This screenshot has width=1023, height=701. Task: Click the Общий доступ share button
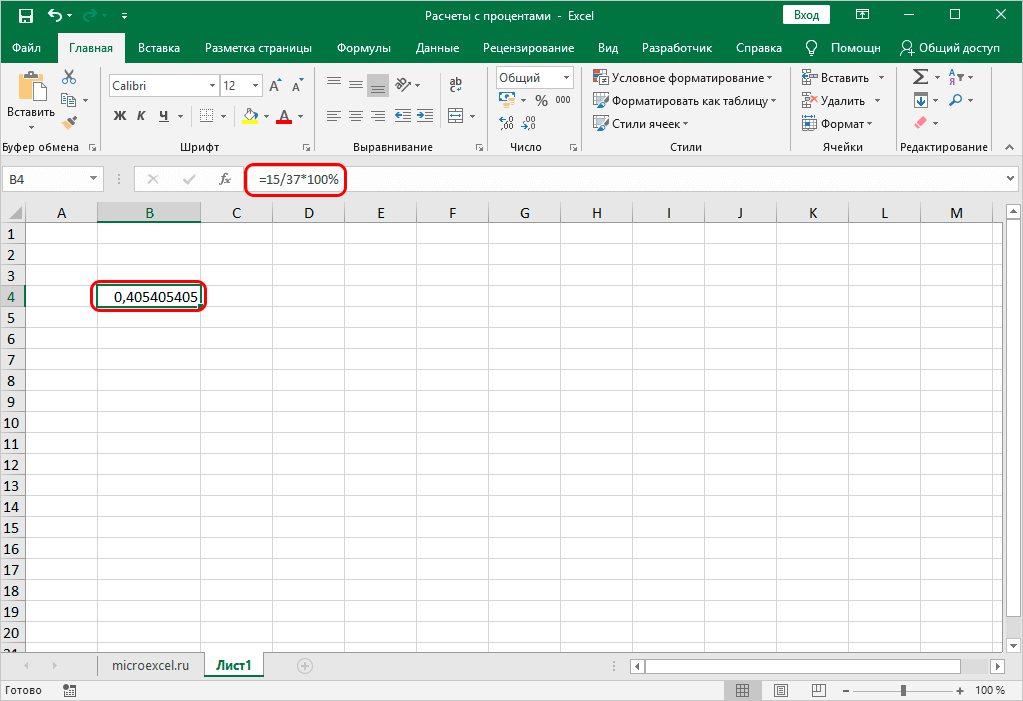950,47
